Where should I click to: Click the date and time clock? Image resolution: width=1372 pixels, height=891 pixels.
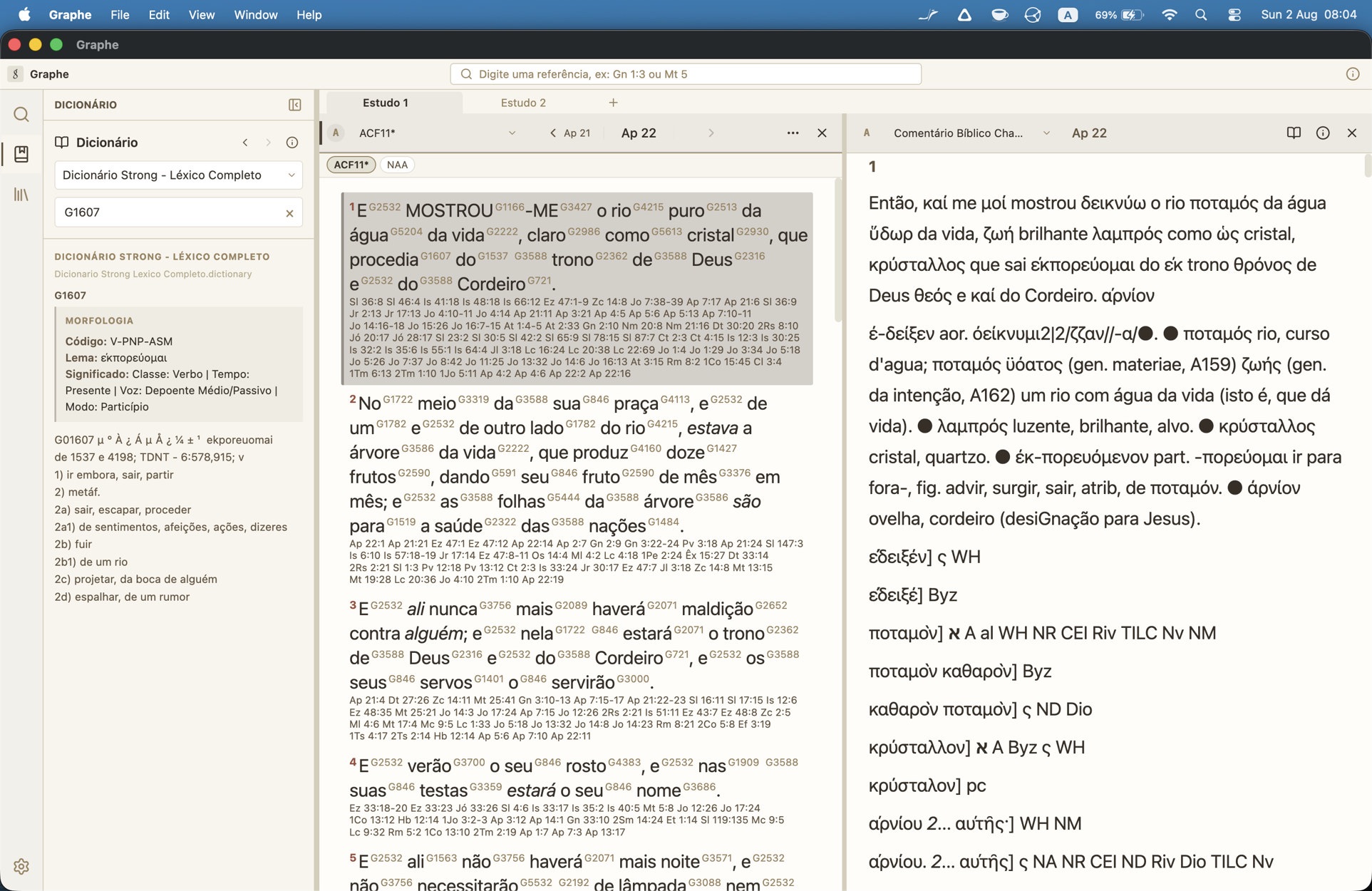coord(1309,14)
